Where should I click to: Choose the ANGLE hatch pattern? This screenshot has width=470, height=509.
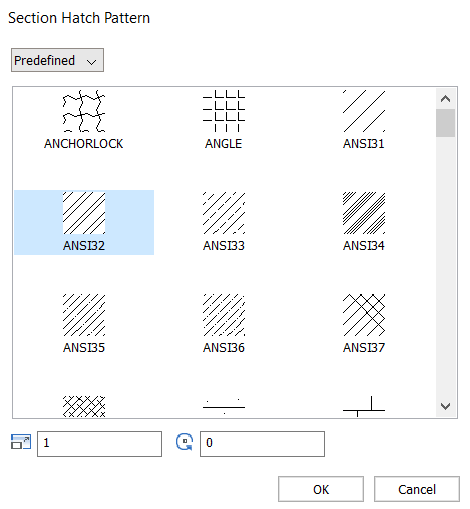224,119
